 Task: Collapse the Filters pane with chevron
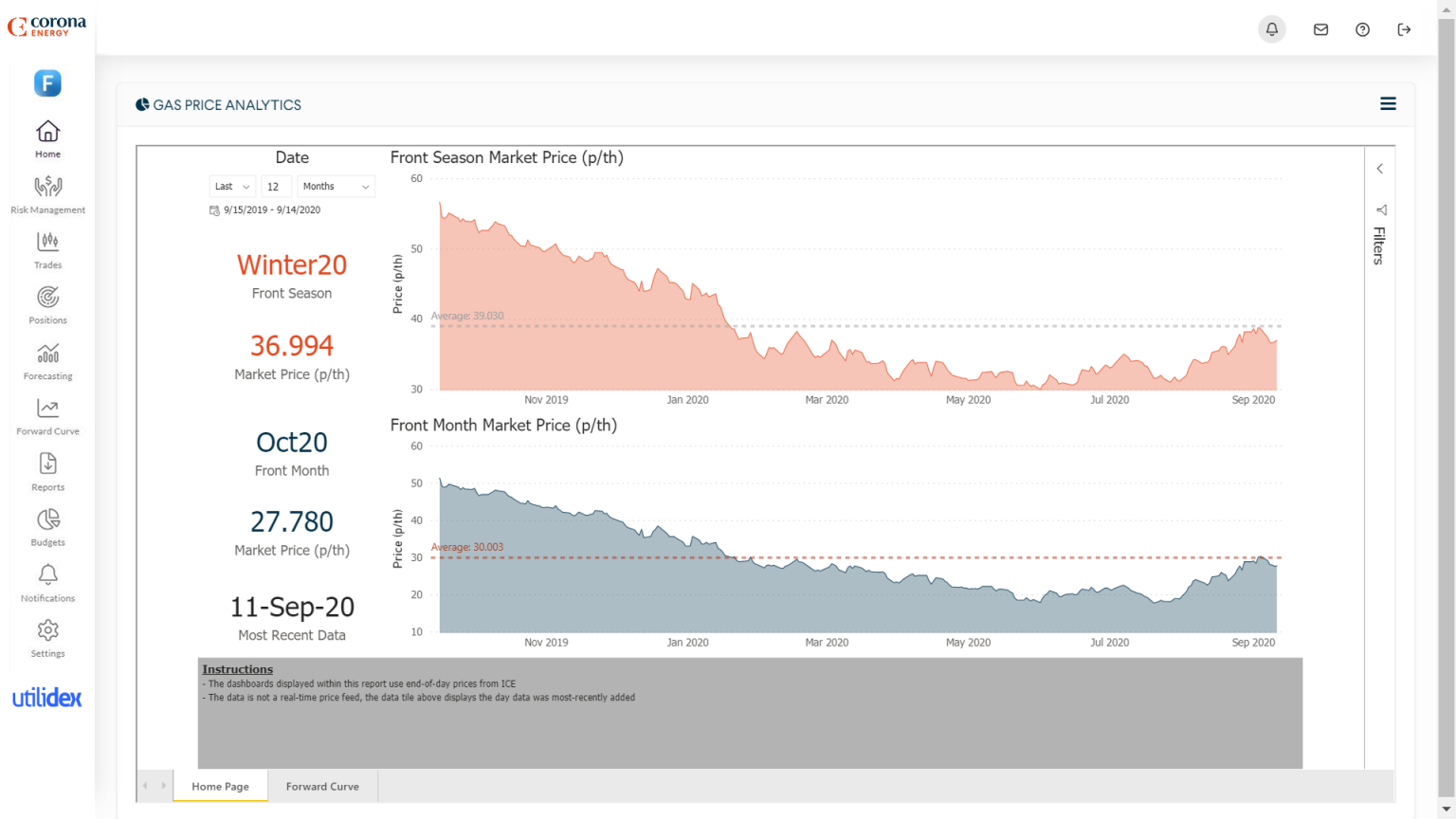coord(1380,169)
